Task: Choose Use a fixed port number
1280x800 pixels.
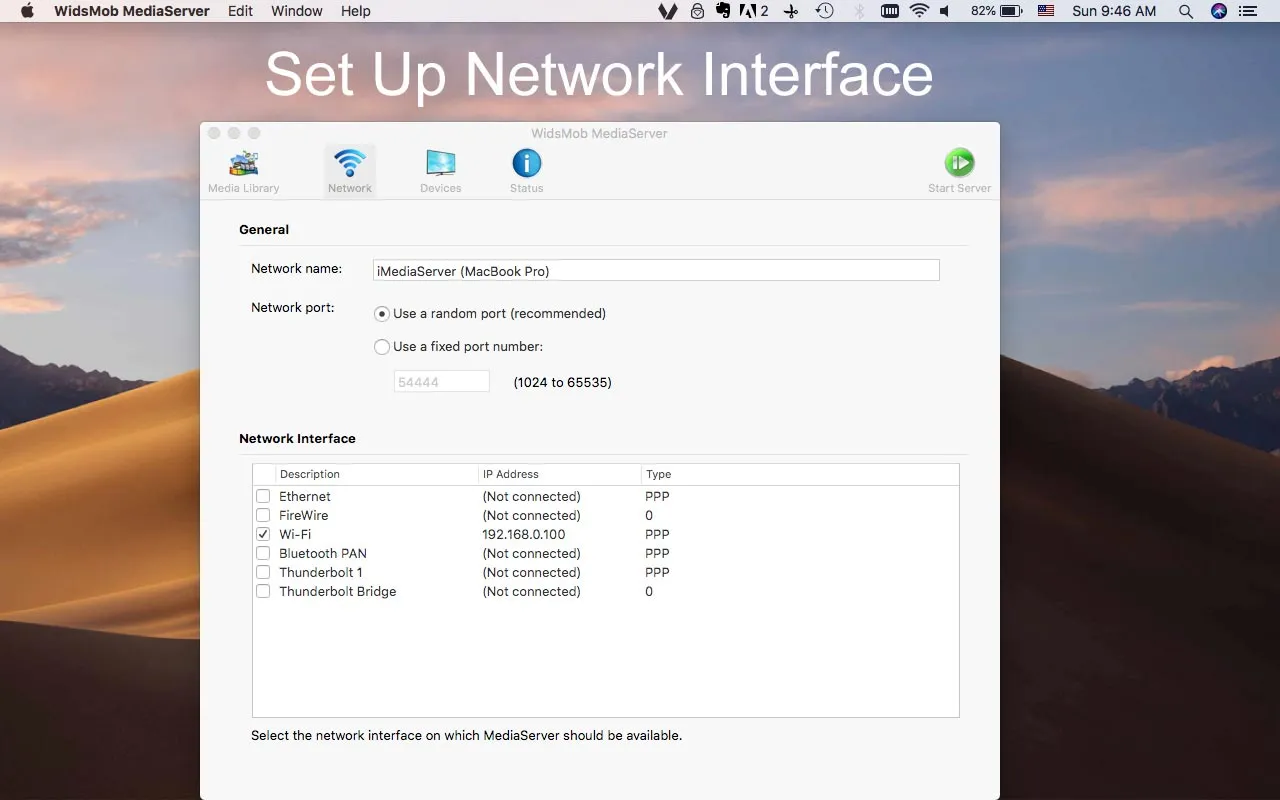Action: click(382, 347)
